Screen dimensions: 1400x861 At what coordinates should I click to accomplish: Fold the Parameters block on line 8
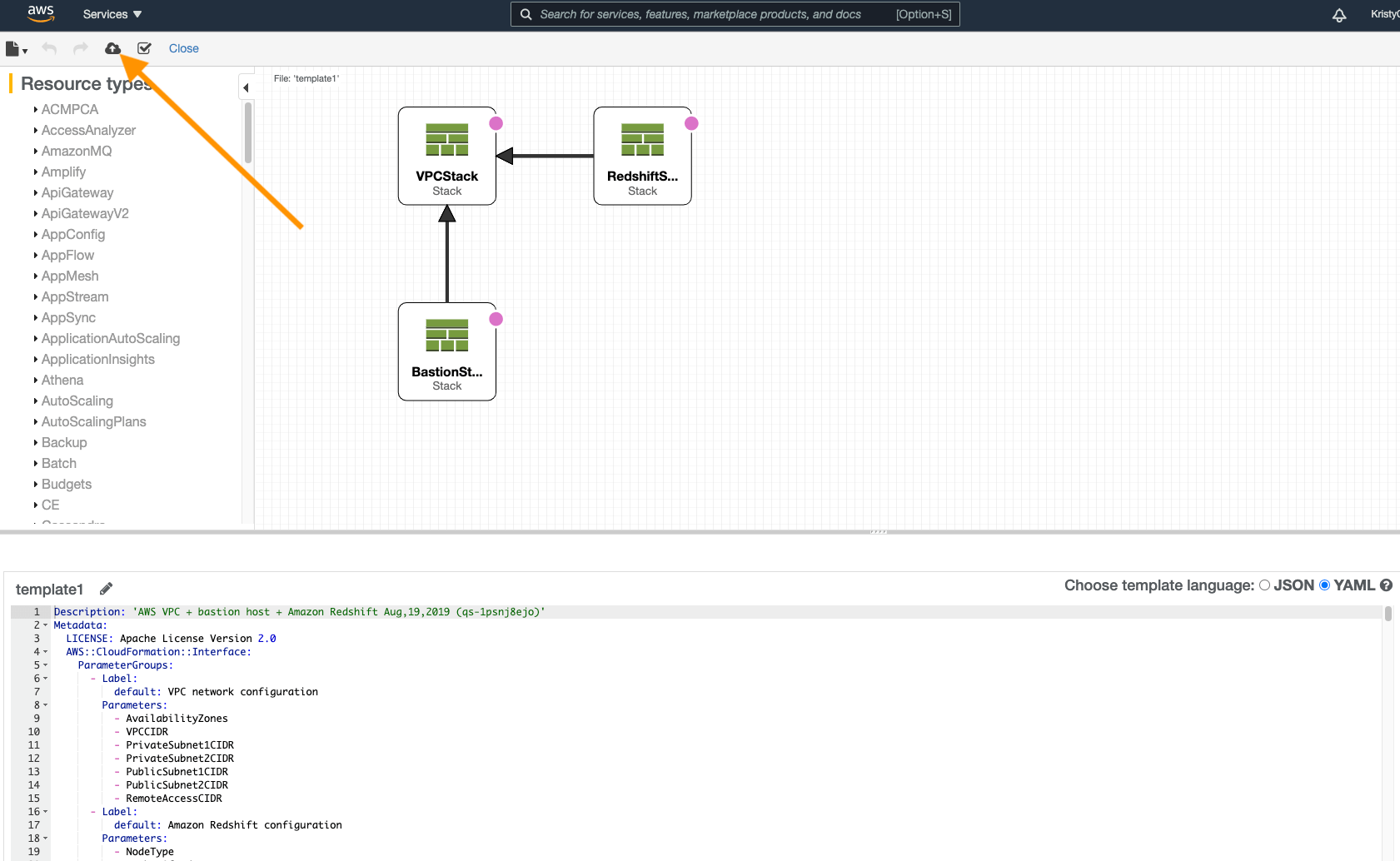tap(46, 705)
